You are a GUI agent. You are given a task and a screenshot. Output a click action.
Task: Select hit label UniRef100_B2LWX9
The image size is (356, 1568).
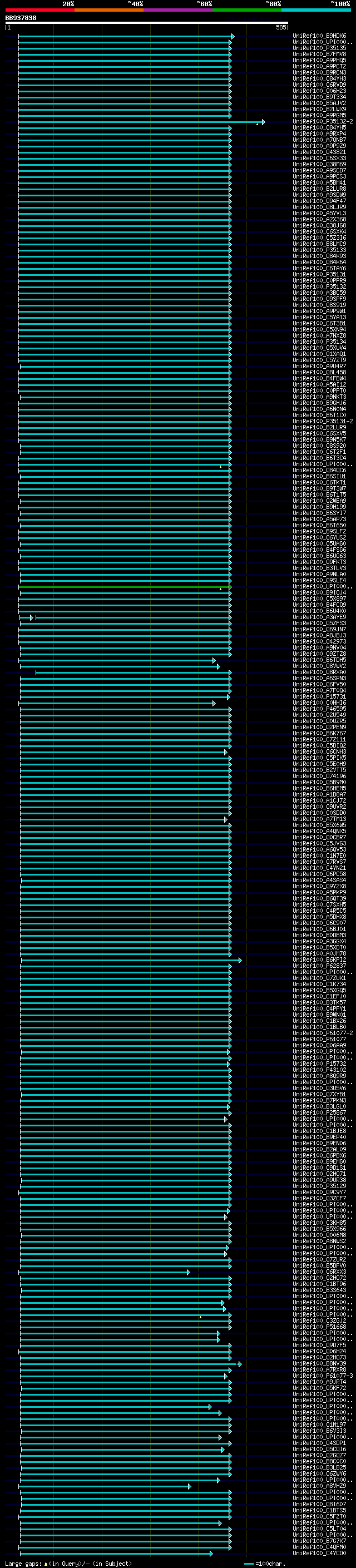tap(319, 109)
